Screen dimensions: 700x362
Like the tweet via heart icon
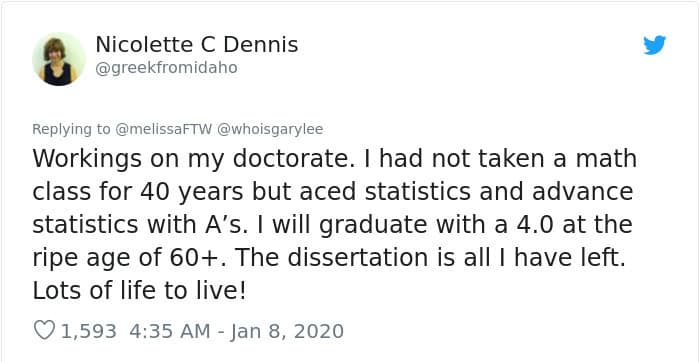pos(44,331)
